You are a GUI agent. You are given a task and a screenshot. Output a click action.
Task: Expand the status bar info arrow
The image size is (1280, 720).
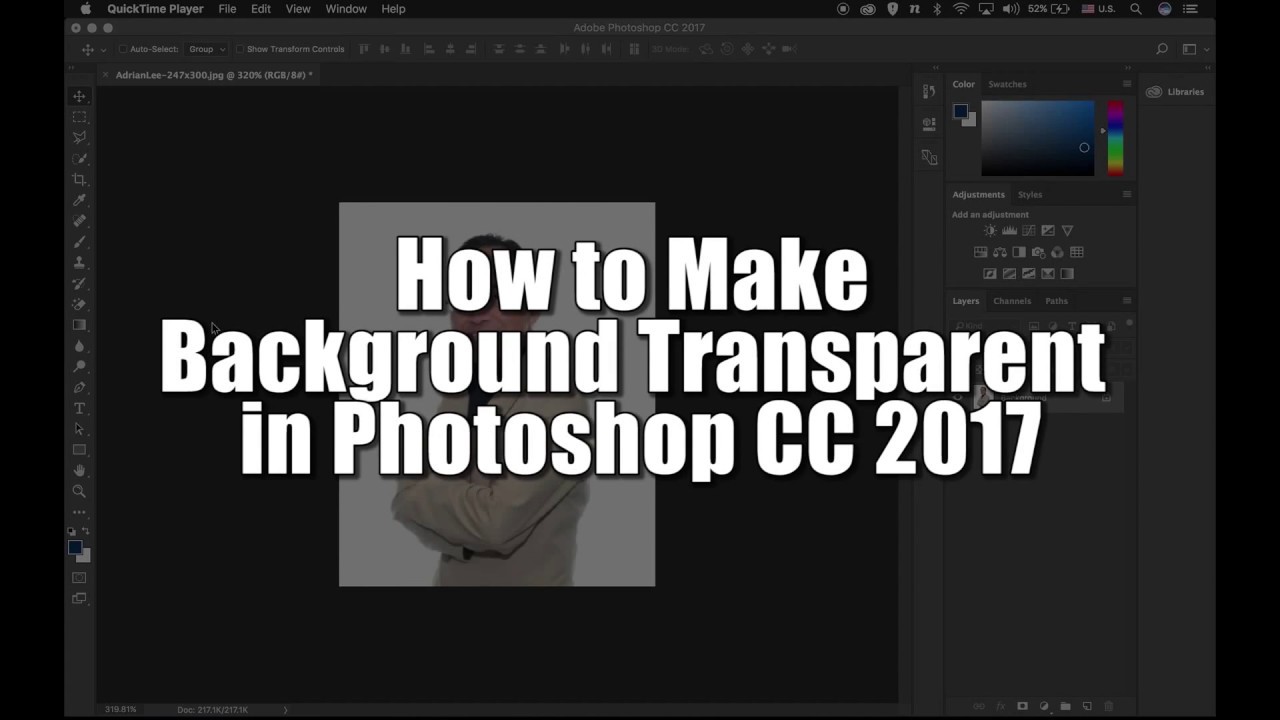(285, 710)
